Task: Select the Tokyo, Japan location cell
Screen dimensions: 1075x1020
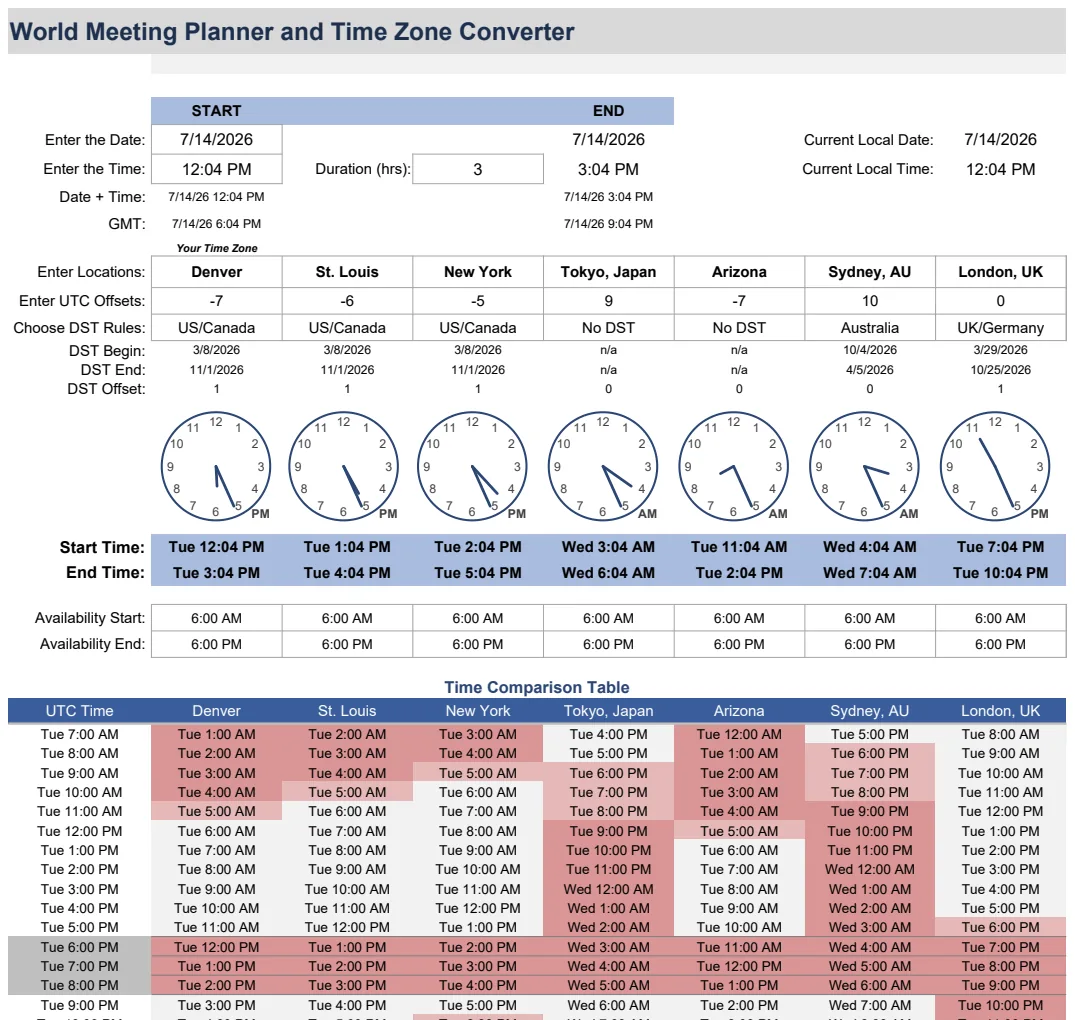Action: pos(608,272)
